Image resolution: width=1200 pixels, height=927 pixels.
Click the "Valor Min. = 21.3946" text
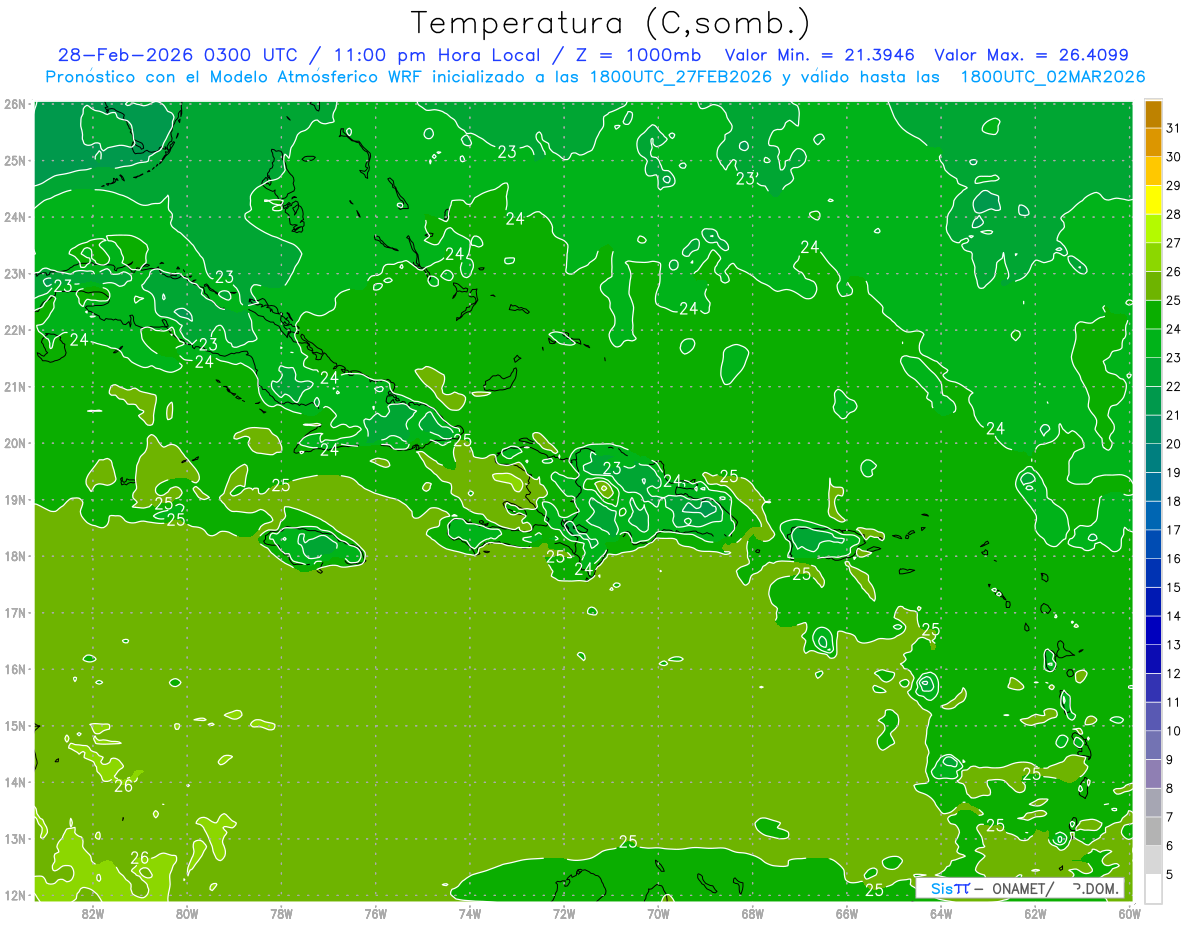click(819, 55)
